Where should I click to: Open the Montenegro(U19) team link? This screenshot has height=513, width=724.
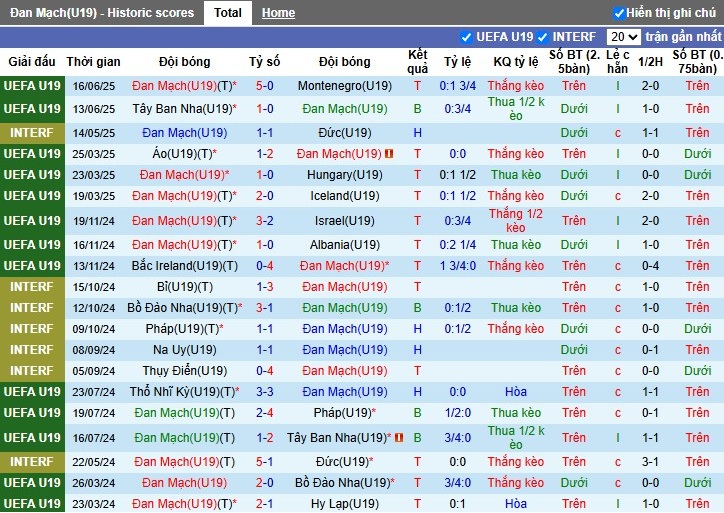344,86
